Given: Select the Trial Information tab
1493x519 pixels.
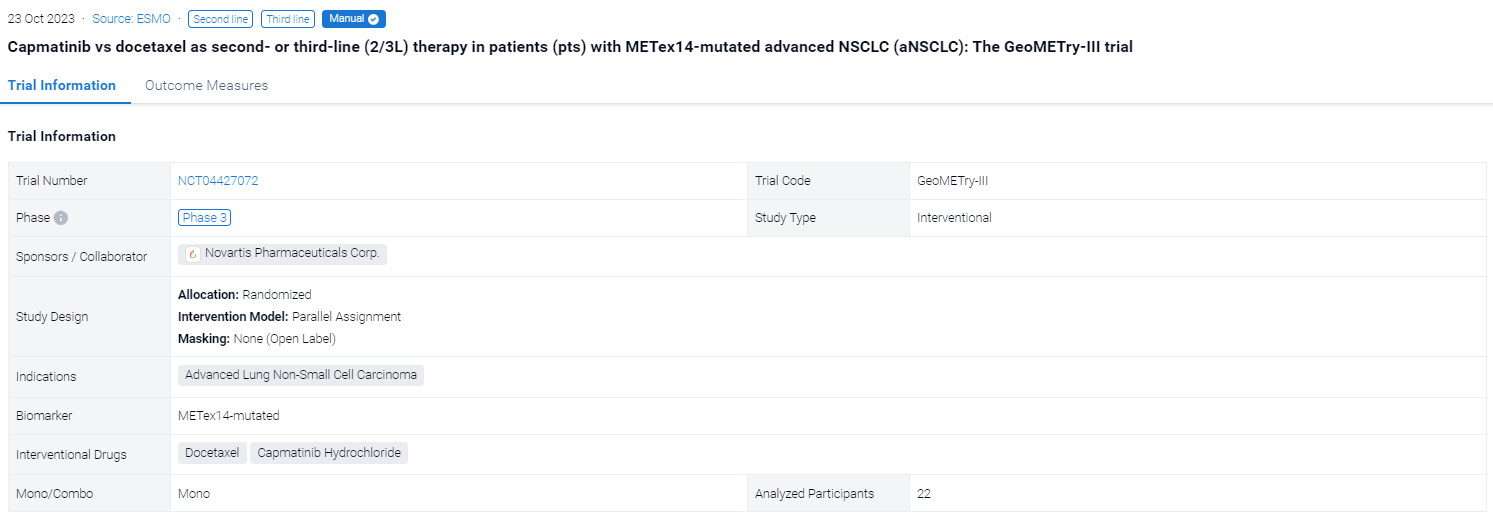Looking at the screenshot, I should click(x=62, y=86).
